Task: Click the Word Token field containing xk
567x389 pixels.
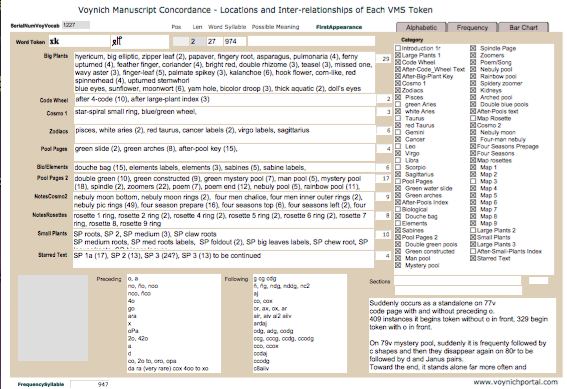Action: click(79, 41)
